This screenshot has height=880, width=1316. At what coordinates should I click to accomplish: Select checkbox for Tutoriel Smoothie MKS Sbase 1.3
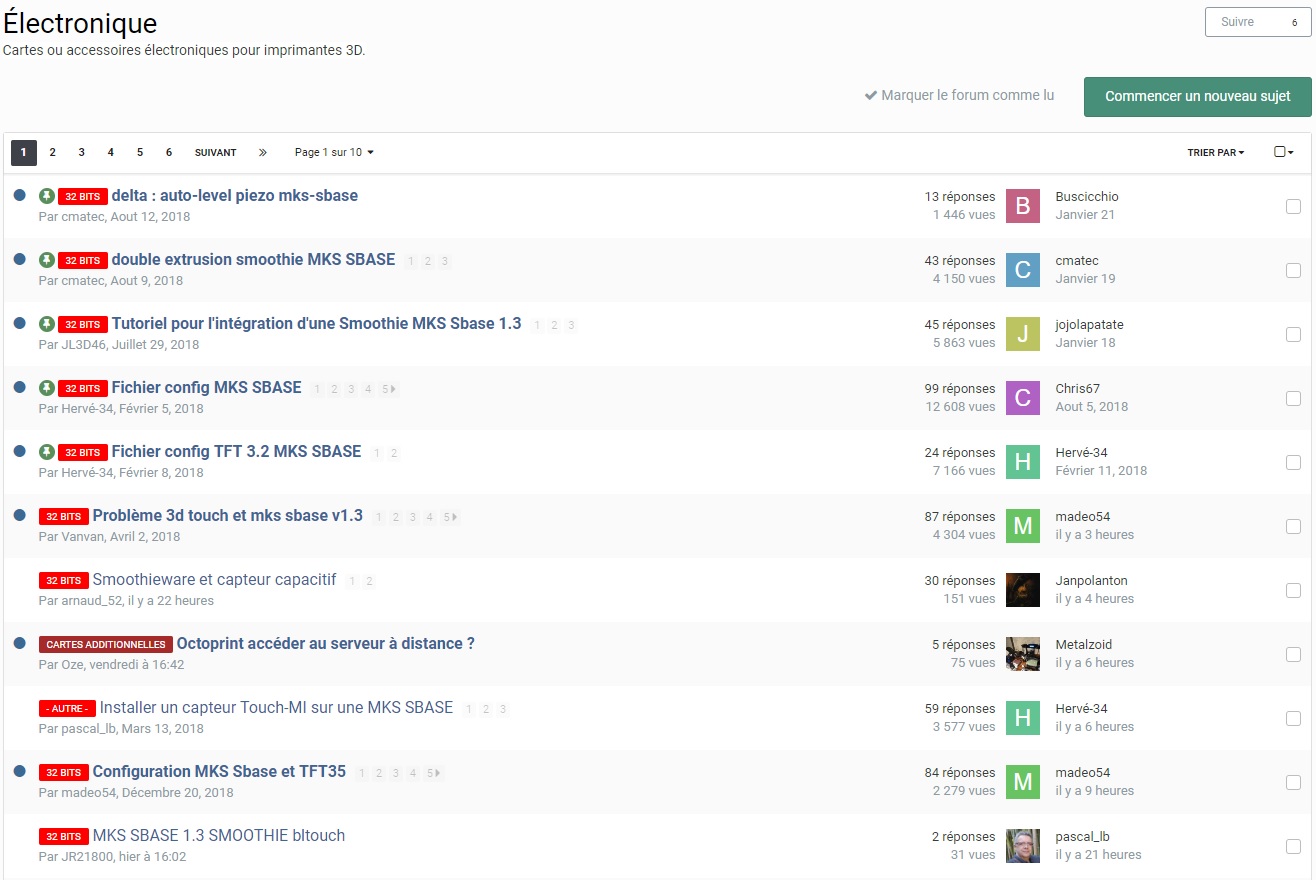[1293, 334]
